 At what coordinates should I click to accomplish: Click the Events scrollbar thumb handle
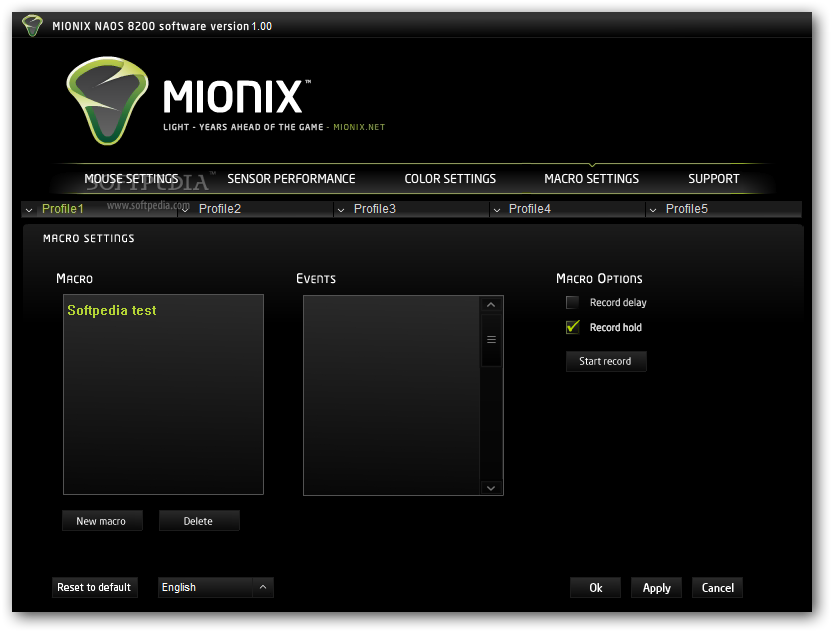pyautogui.click(x=491, y=340)
